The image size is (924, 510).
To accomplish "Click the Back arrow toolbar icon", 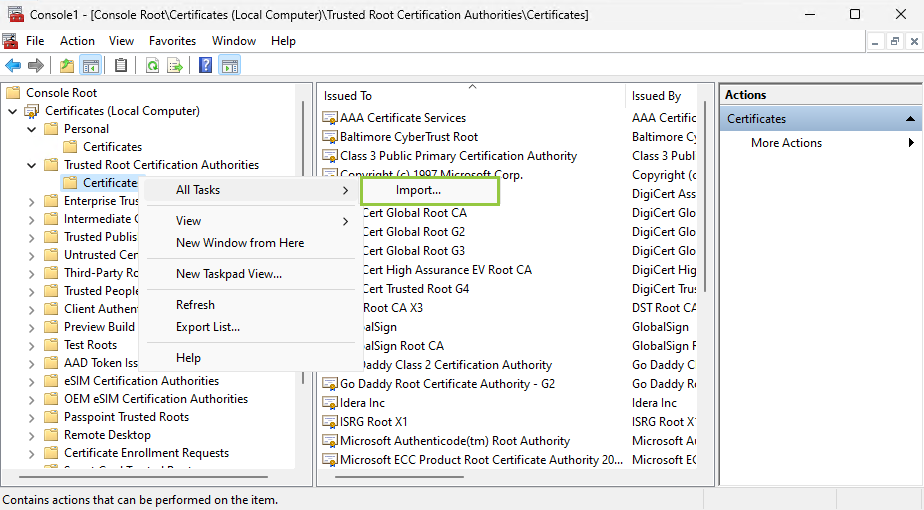I will (13, 66).
